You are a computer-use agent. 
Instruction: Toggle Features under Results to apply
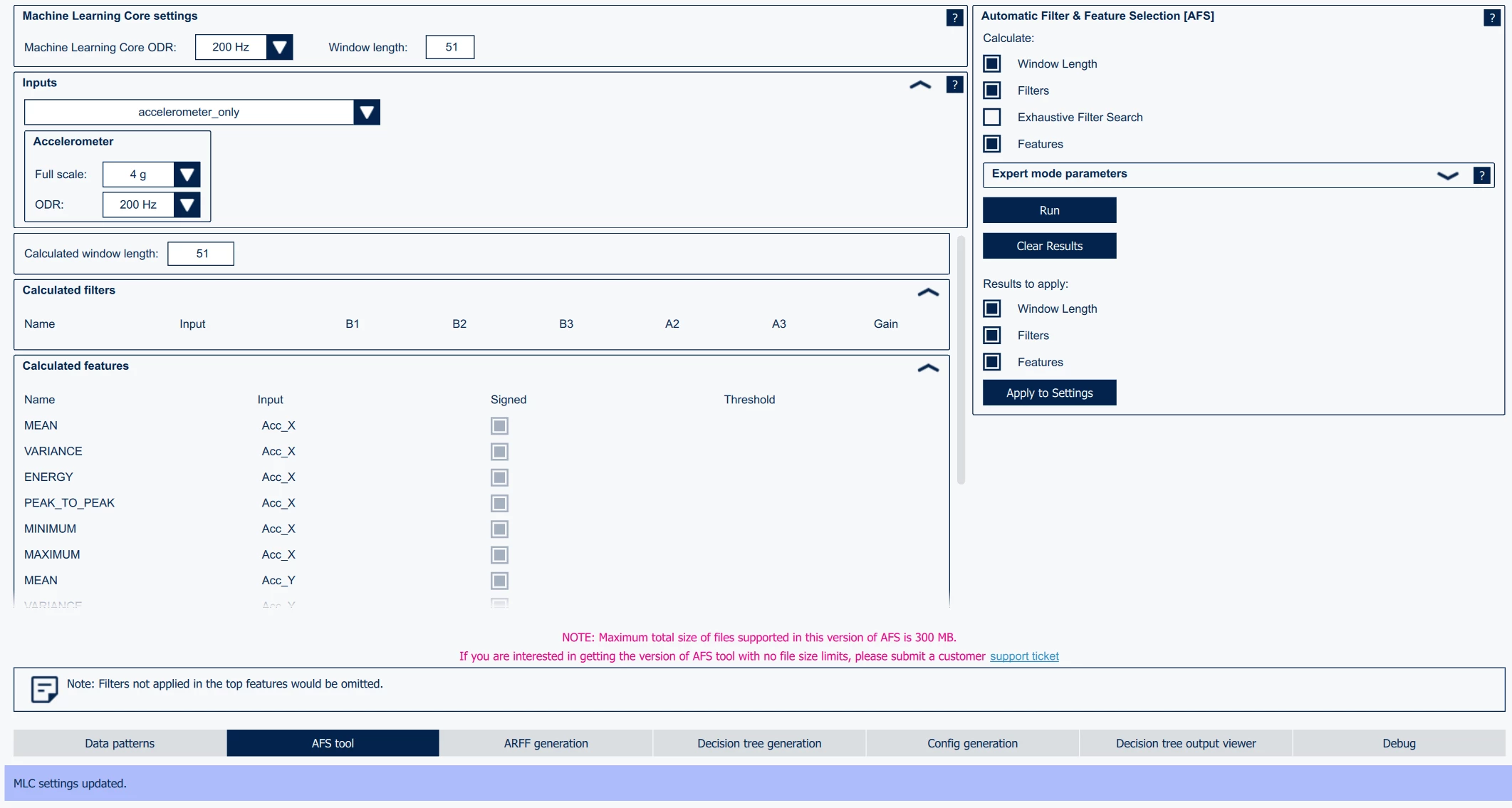(991, 362)
